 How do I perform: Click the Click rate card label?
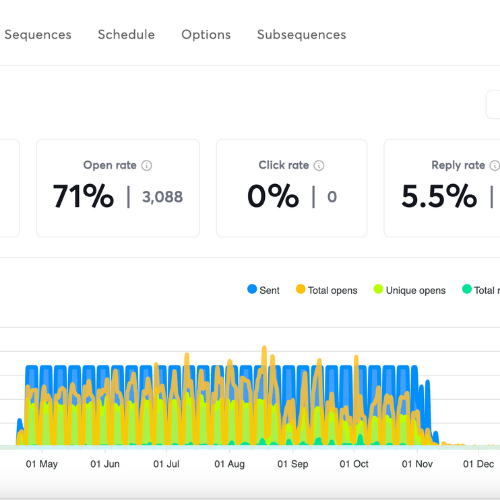[x=284, y=165]
